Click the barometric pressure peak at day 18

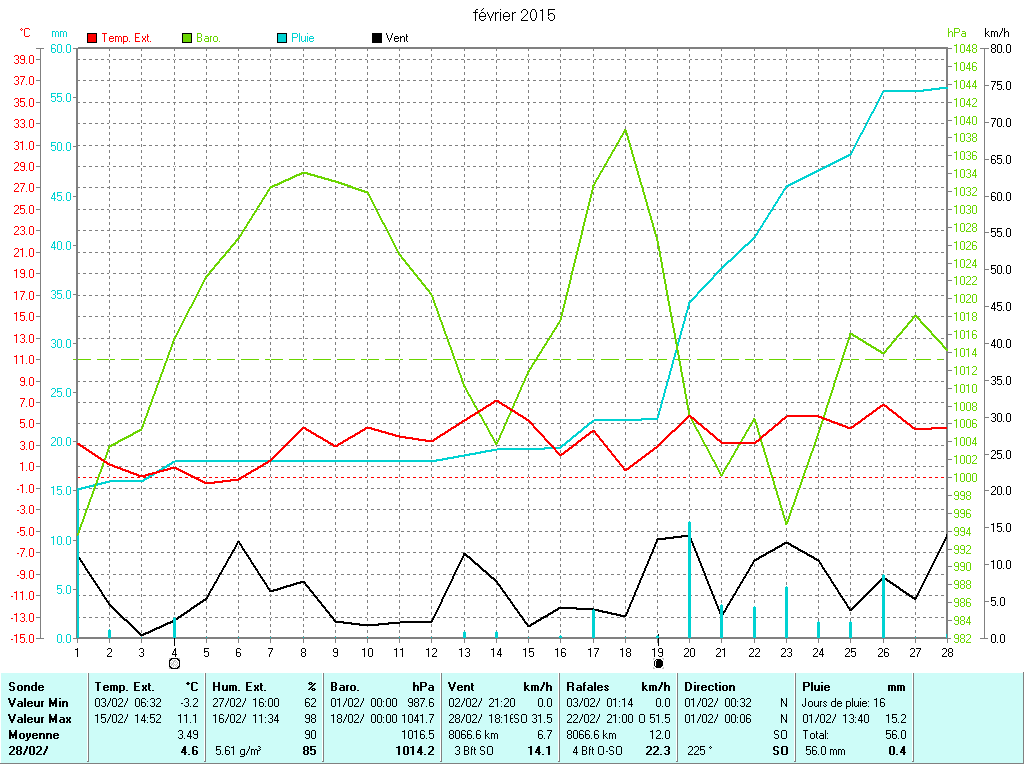[x=625, y=129]
